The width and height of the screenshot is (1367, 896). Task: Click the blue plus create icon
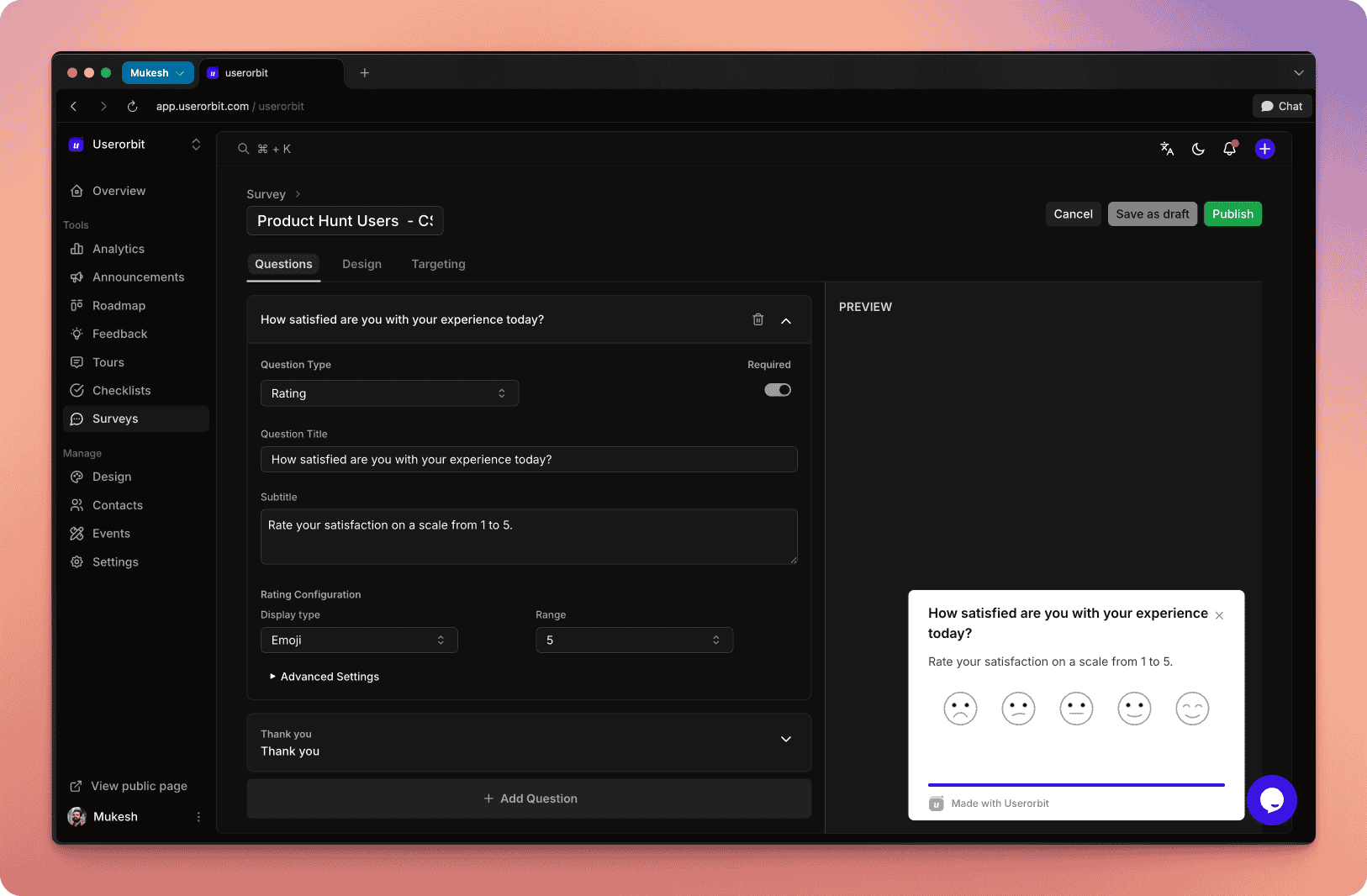(1264, 149)
